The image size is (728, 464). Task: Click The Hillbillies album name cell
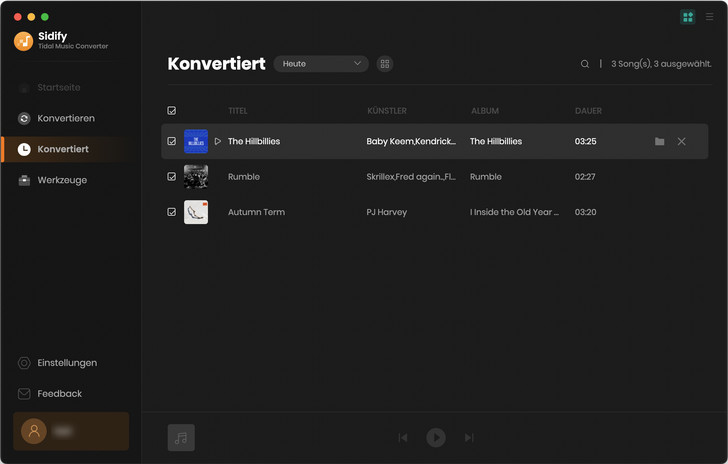coord(496,141)
